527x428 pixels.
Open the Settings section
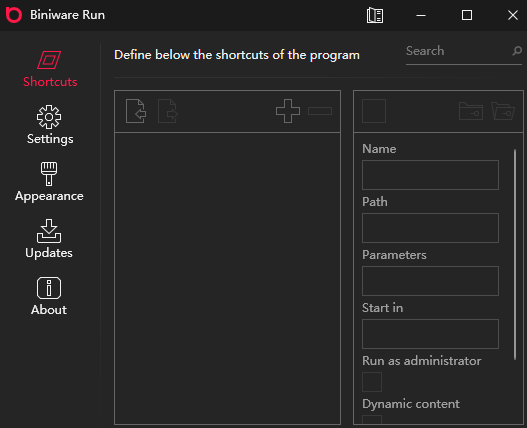click(50, 125)
